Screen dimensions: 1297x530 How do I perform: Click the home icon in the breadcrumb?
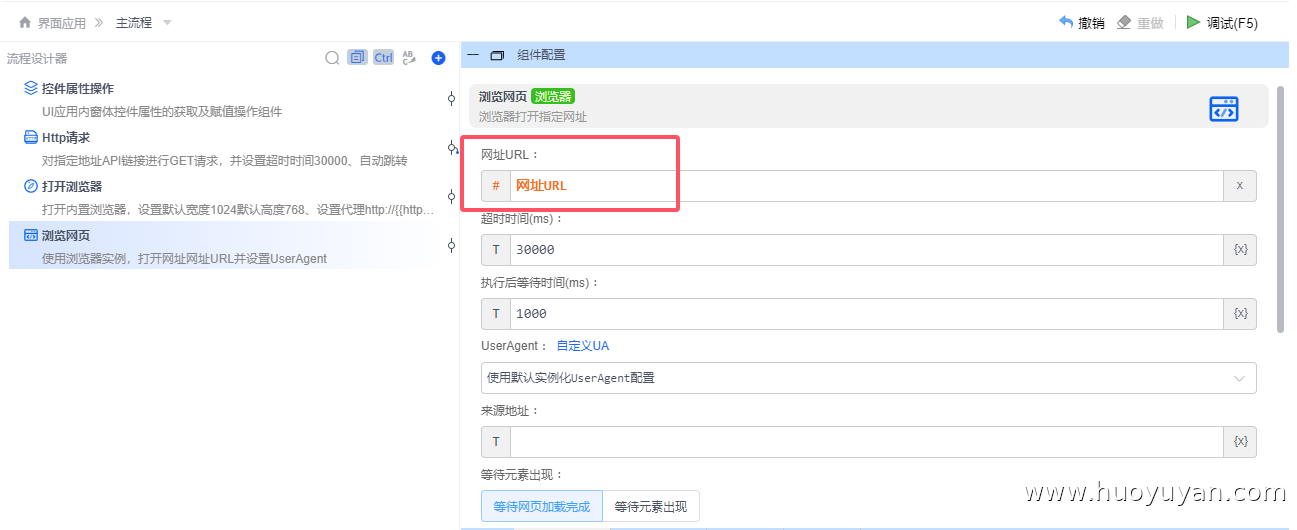[x=25, y=22]
